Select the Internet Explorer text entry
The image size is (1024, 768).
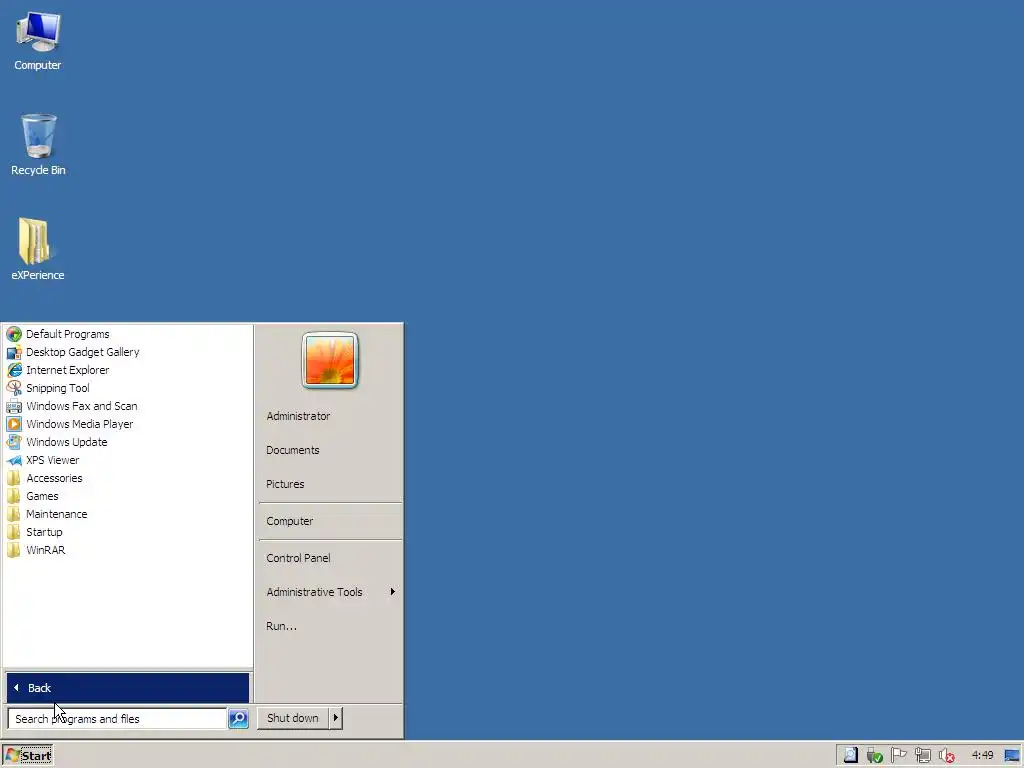pos(68,370)
